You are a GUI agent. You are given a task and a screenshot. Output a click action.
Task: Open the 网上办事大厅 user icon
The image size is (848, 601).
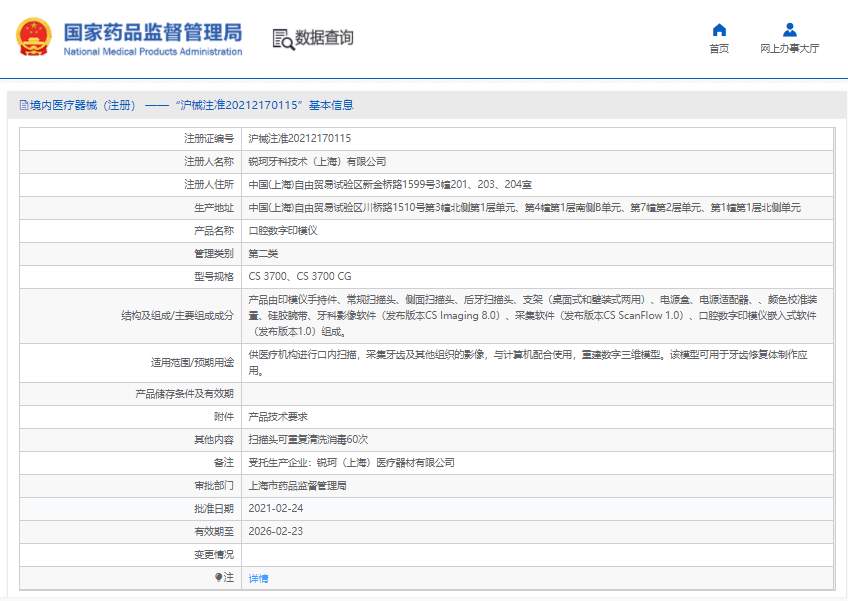[x=790, y=30]
